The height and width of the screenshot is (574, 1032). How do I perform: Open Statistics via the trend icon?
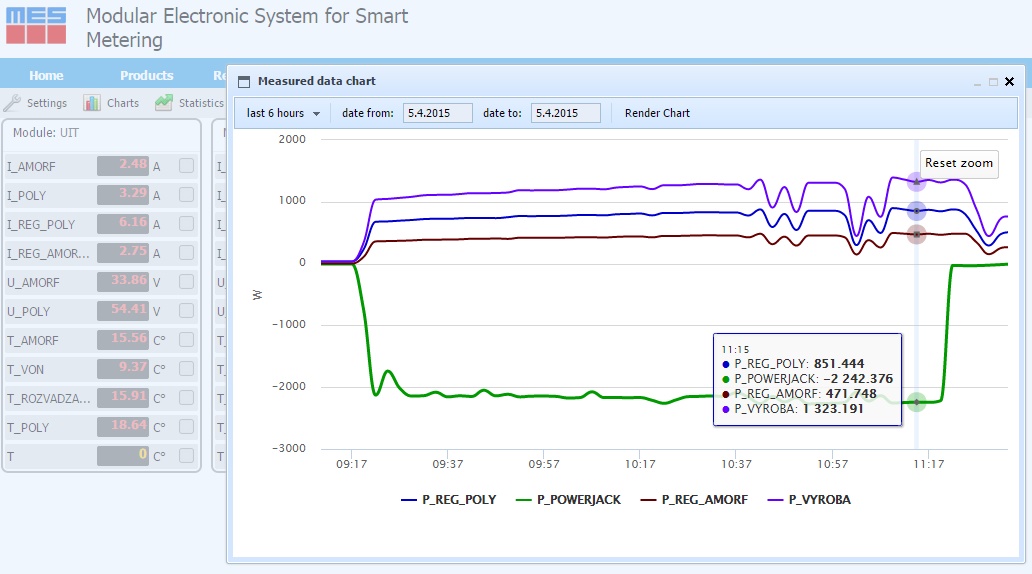click(x=164, y=103)
